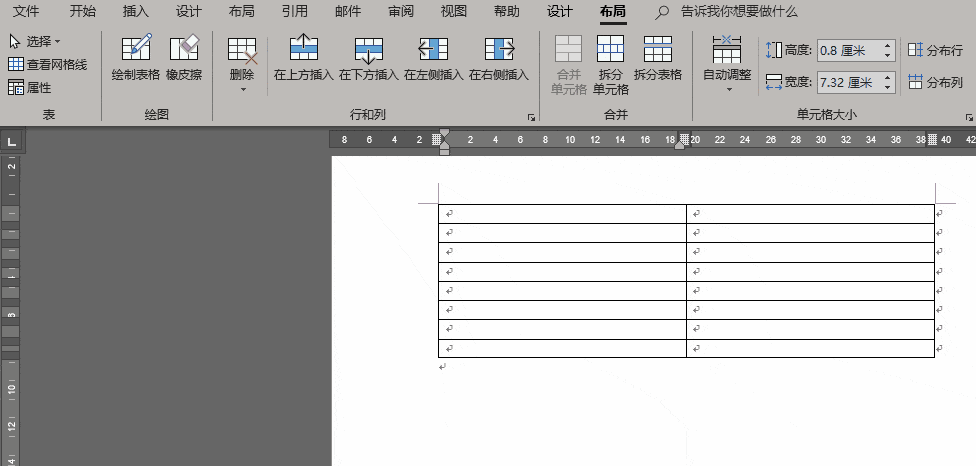Click the column boundary marker near 18 on ruler
976x466 pixels.
click(685, 139)
